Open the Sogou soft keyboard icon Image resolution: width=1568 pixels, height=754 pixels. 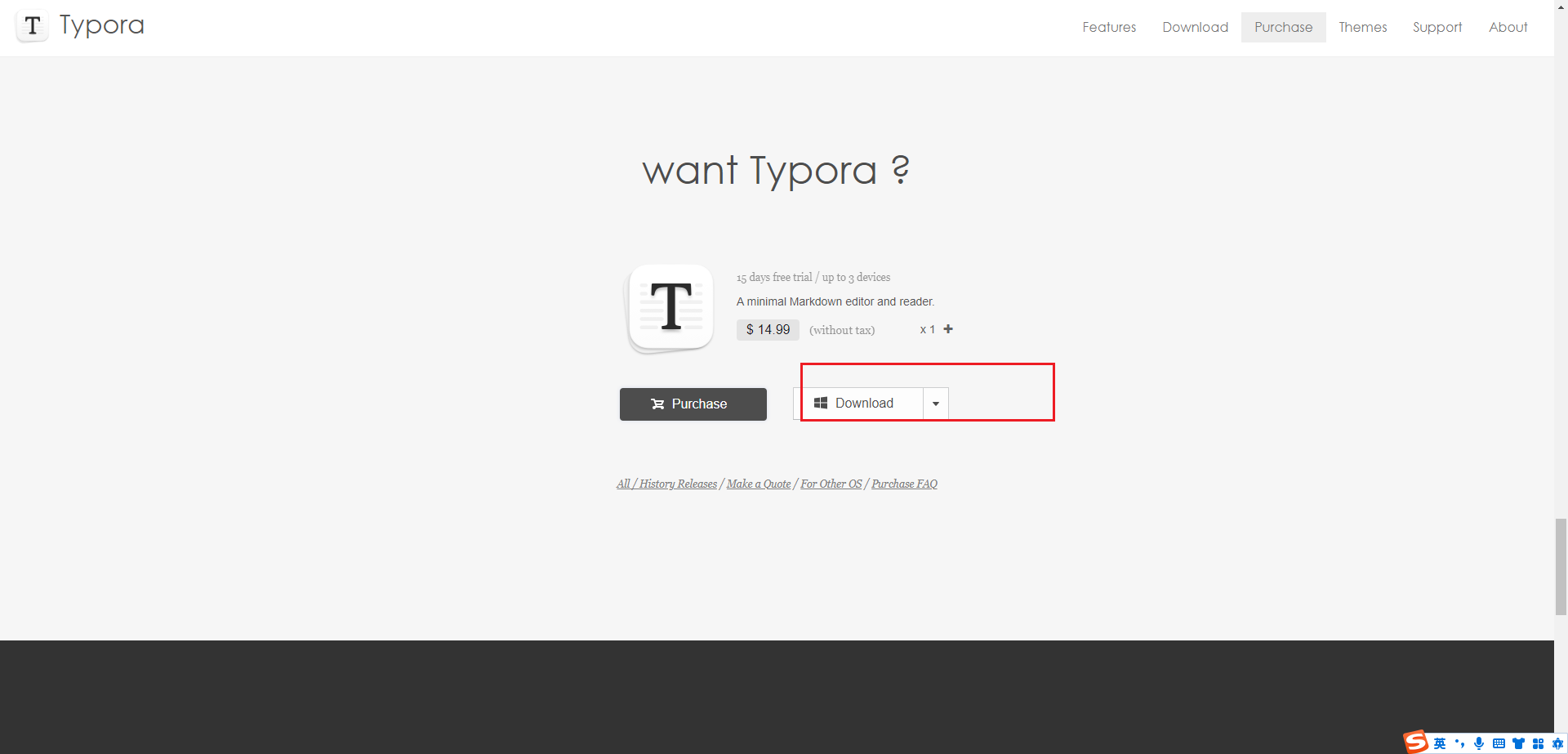[1499, 743]
